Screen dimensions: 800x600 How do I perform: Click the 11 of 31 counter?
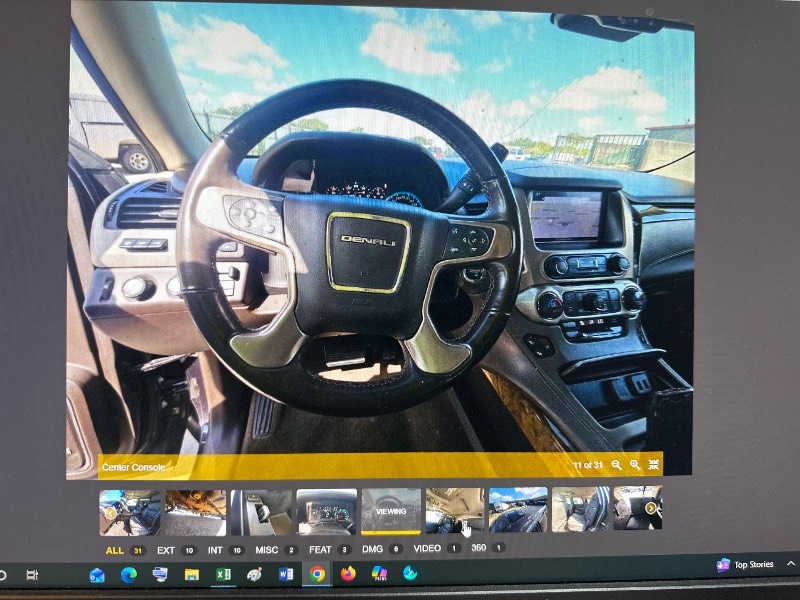(588, 465)
